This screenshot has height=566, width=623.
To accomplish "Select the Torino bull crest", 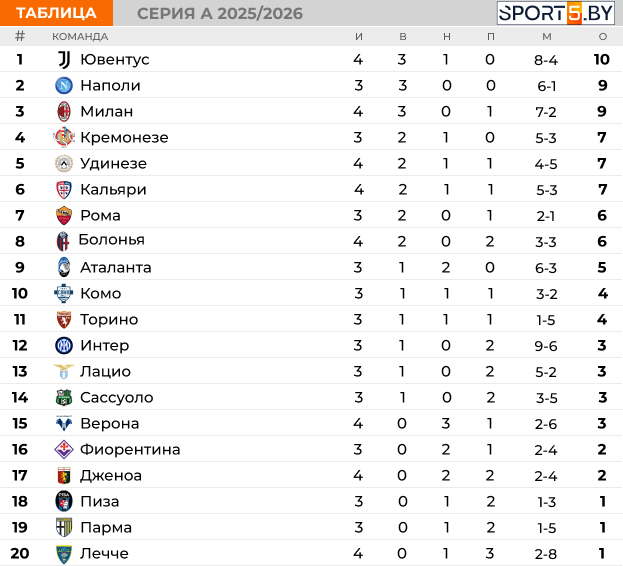I will tap(64, 319).
